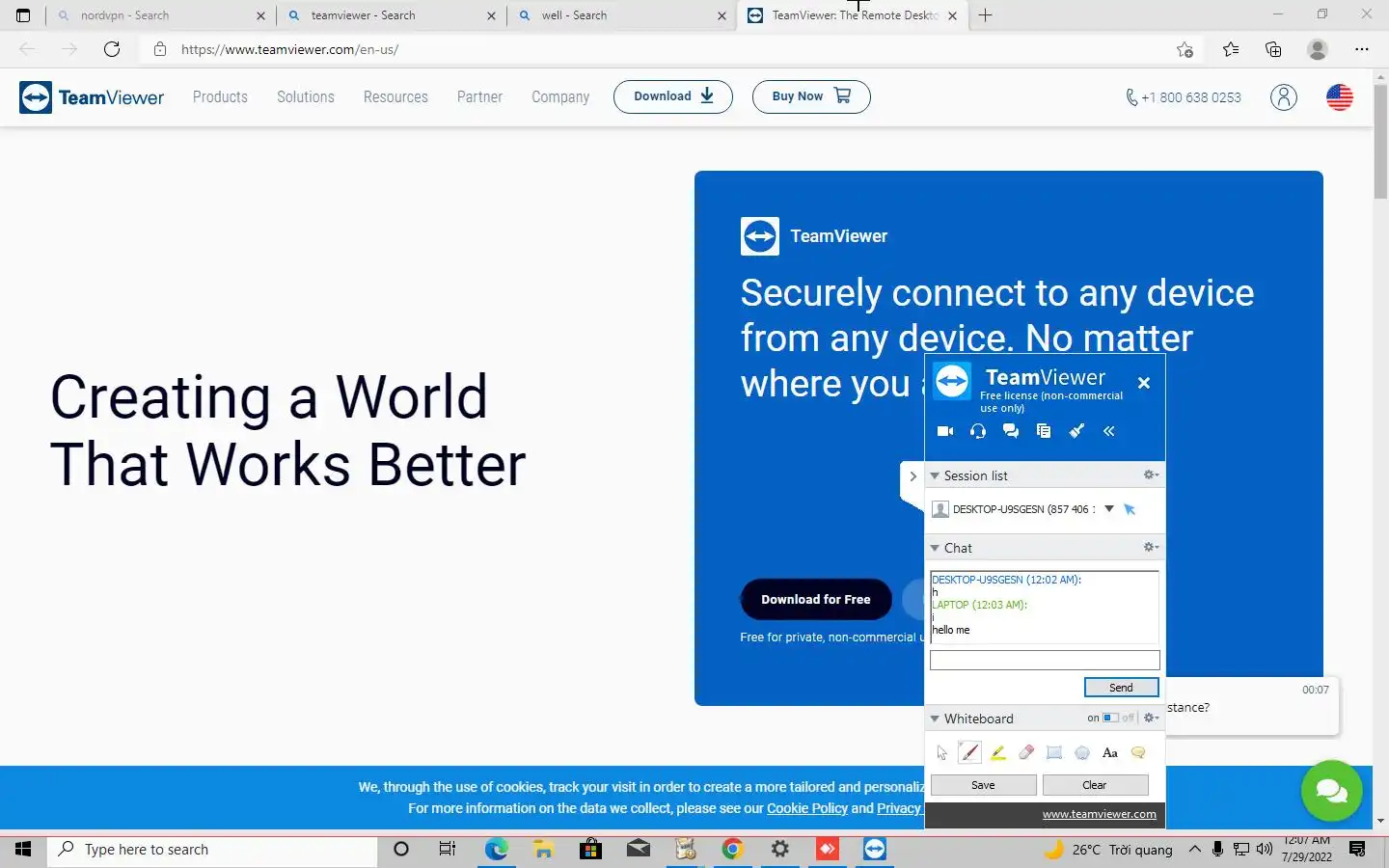Open the Company menu
1389x868 pixels.
pos(560,96)
